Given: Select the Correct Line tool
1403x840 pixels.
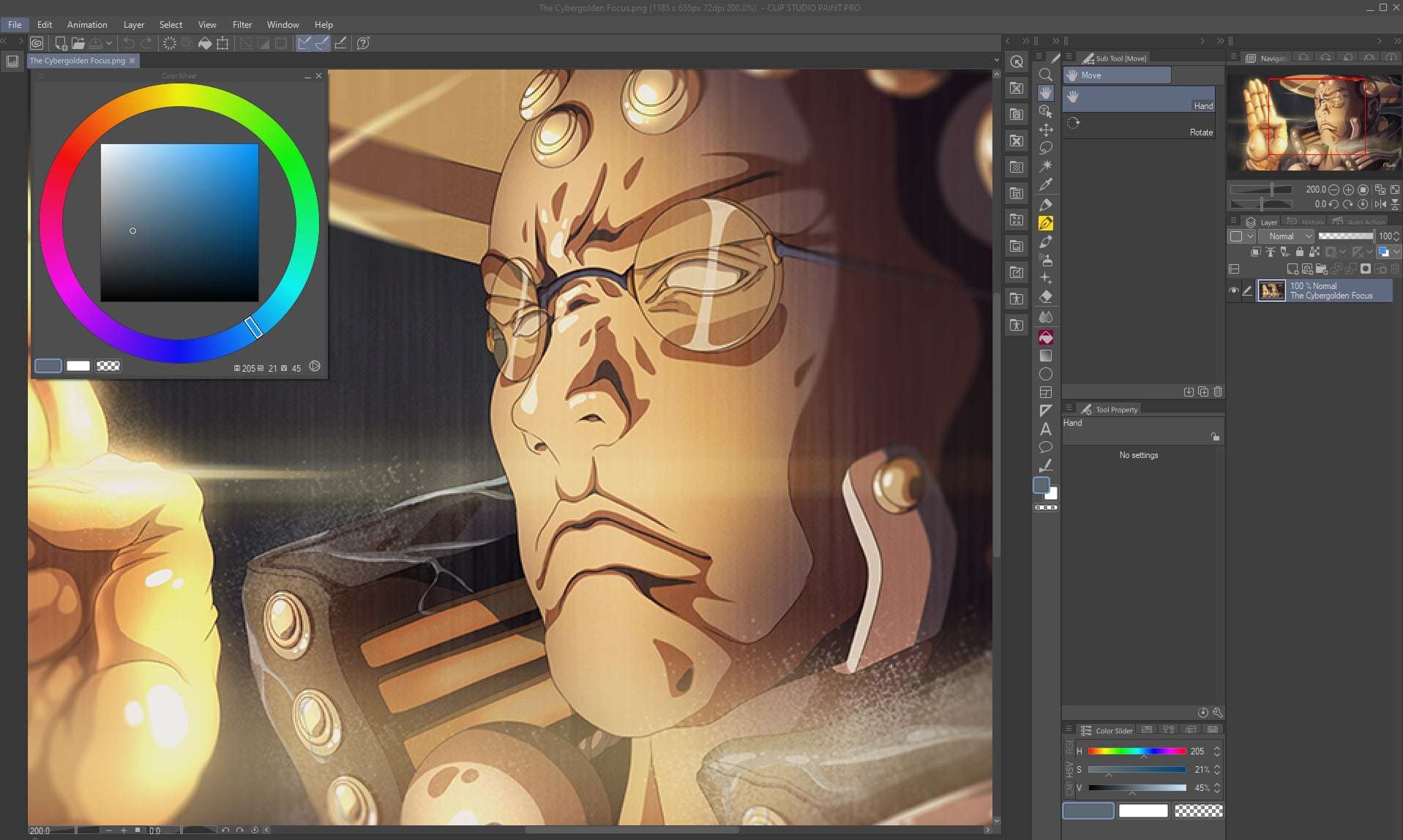Looking at the screenshot, I should point(1045,465).
